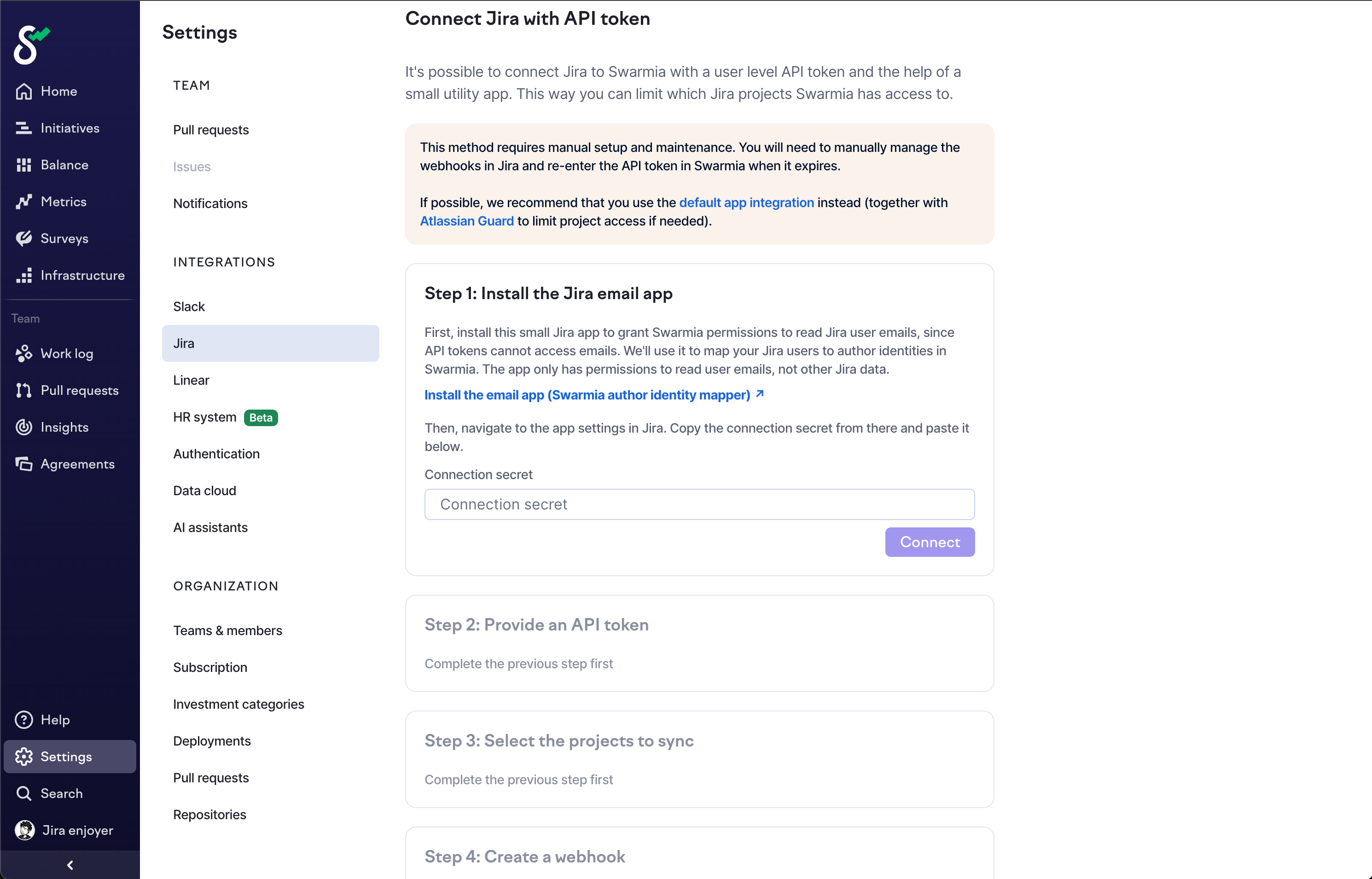Open Agreements icon in sidebar
1372x879 pixels.
click(x=24, y=464)
